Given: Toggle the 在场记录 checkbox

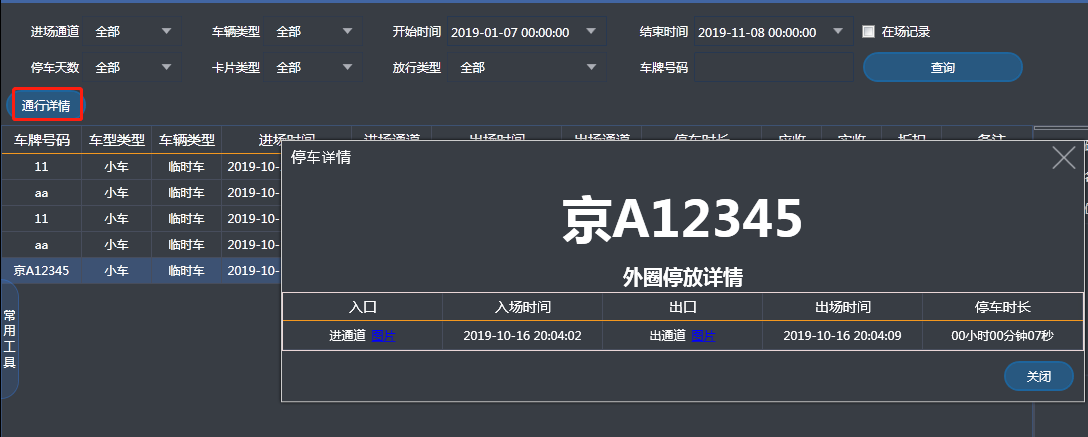Looking at the screenshot, I should pyautogui.click(x=868, y=31).
